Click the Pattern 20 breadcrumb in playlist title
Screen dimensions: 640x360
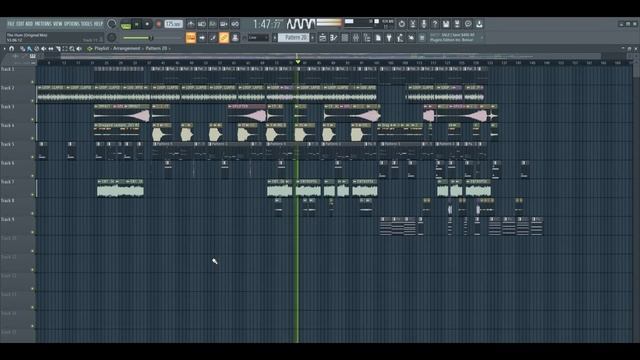pos(156,49)
